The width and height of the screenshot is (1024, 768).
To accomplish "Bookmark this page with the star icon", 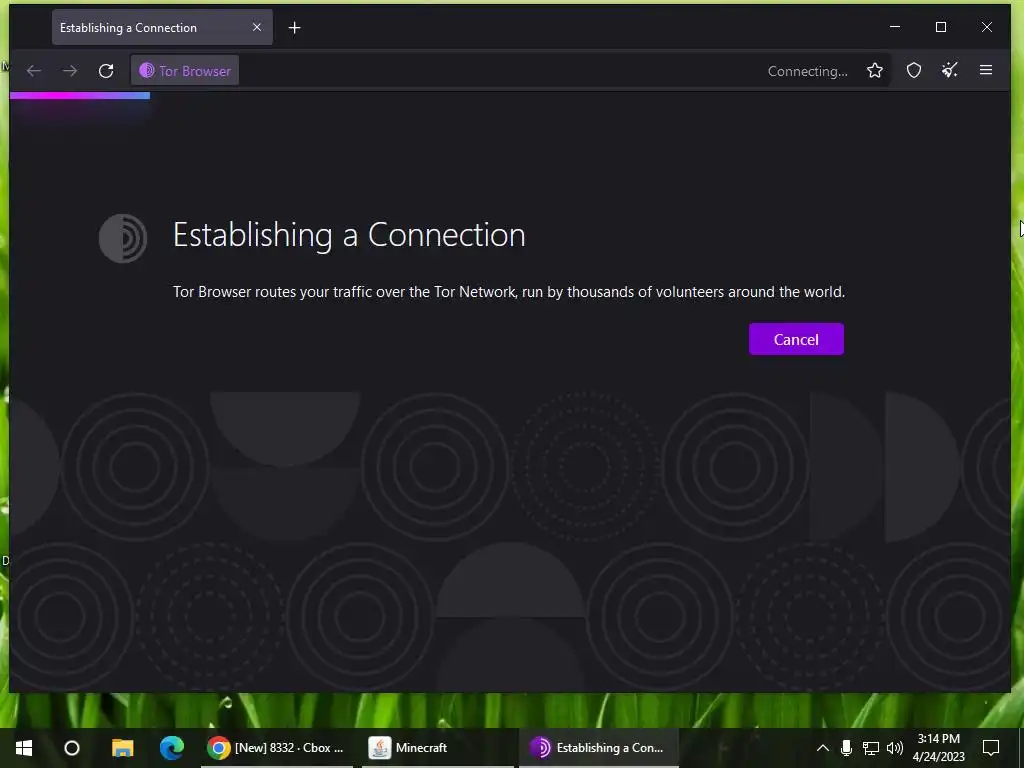I will tap(875, 71).
